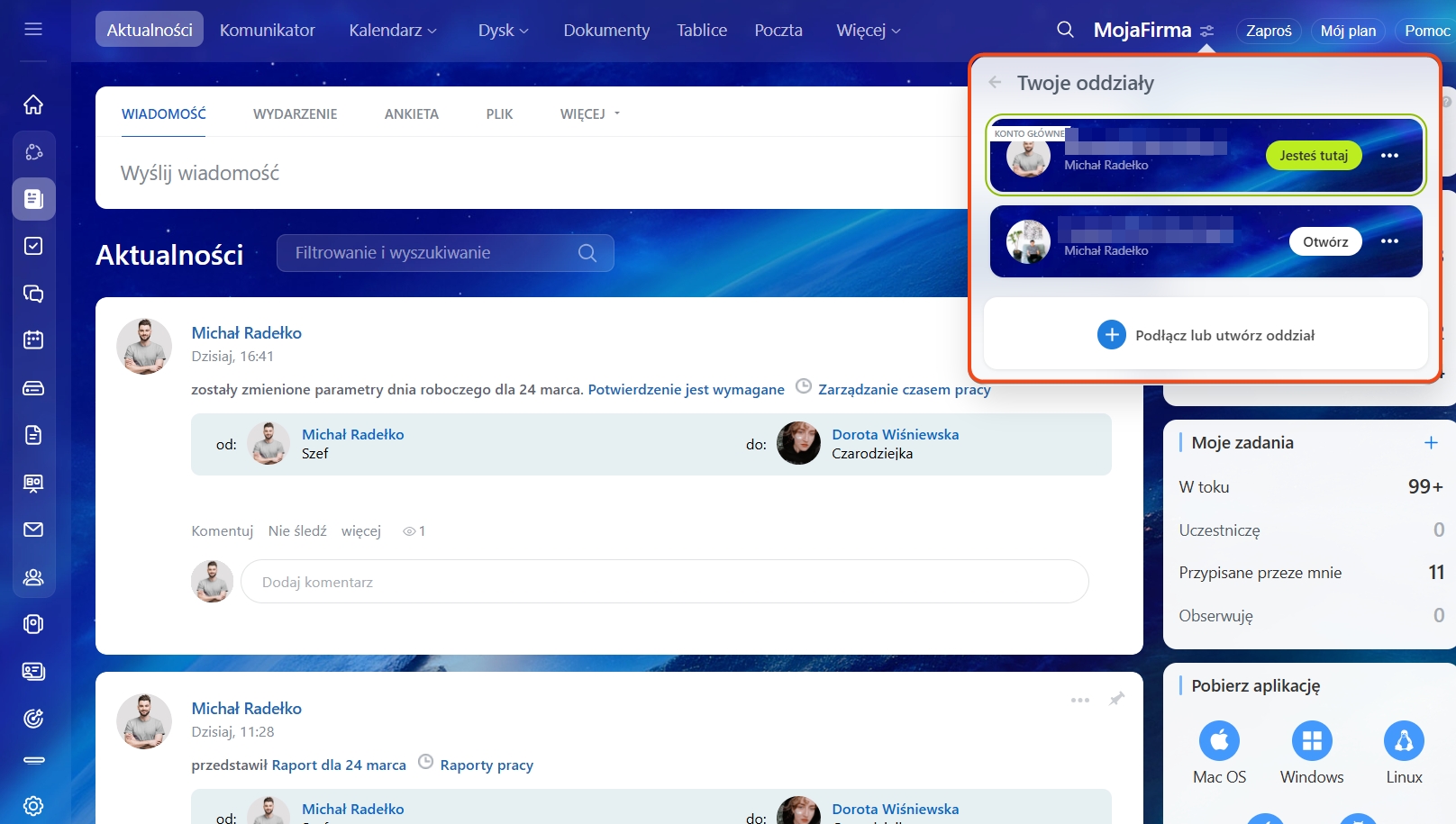Pin the second post by Michał Radełko

[x=1116, y=699]
